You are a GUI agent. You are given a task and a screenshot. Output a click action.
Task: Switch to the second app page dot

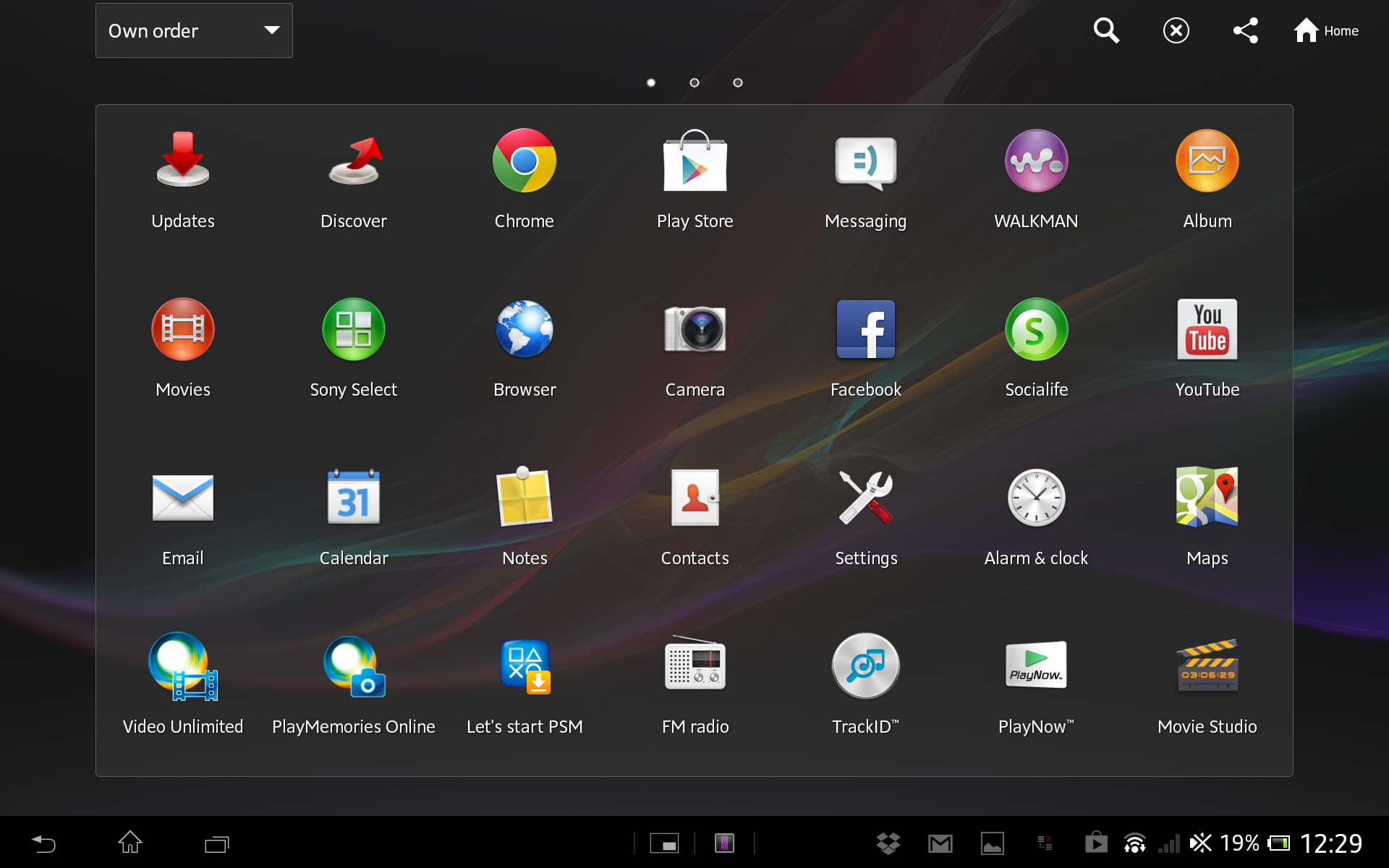click(694, 82)
